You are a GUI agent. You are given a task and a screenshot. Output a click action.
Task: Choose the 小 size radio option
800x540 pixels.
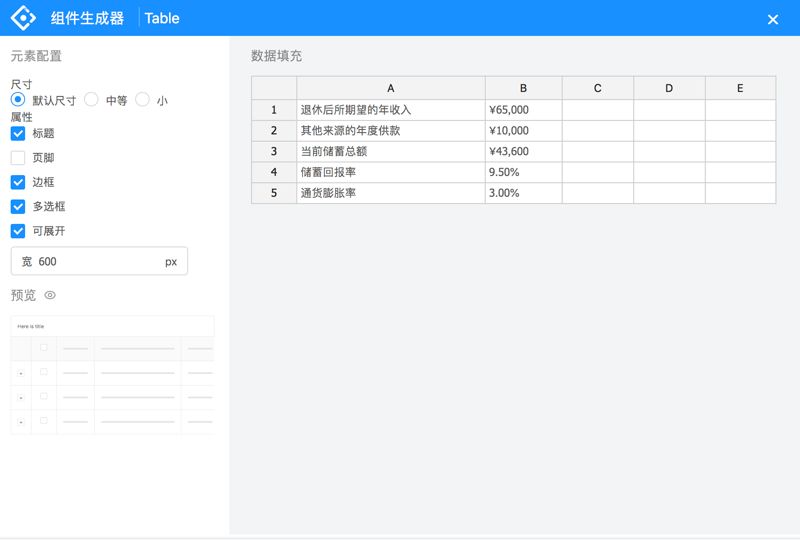[142, 100]
